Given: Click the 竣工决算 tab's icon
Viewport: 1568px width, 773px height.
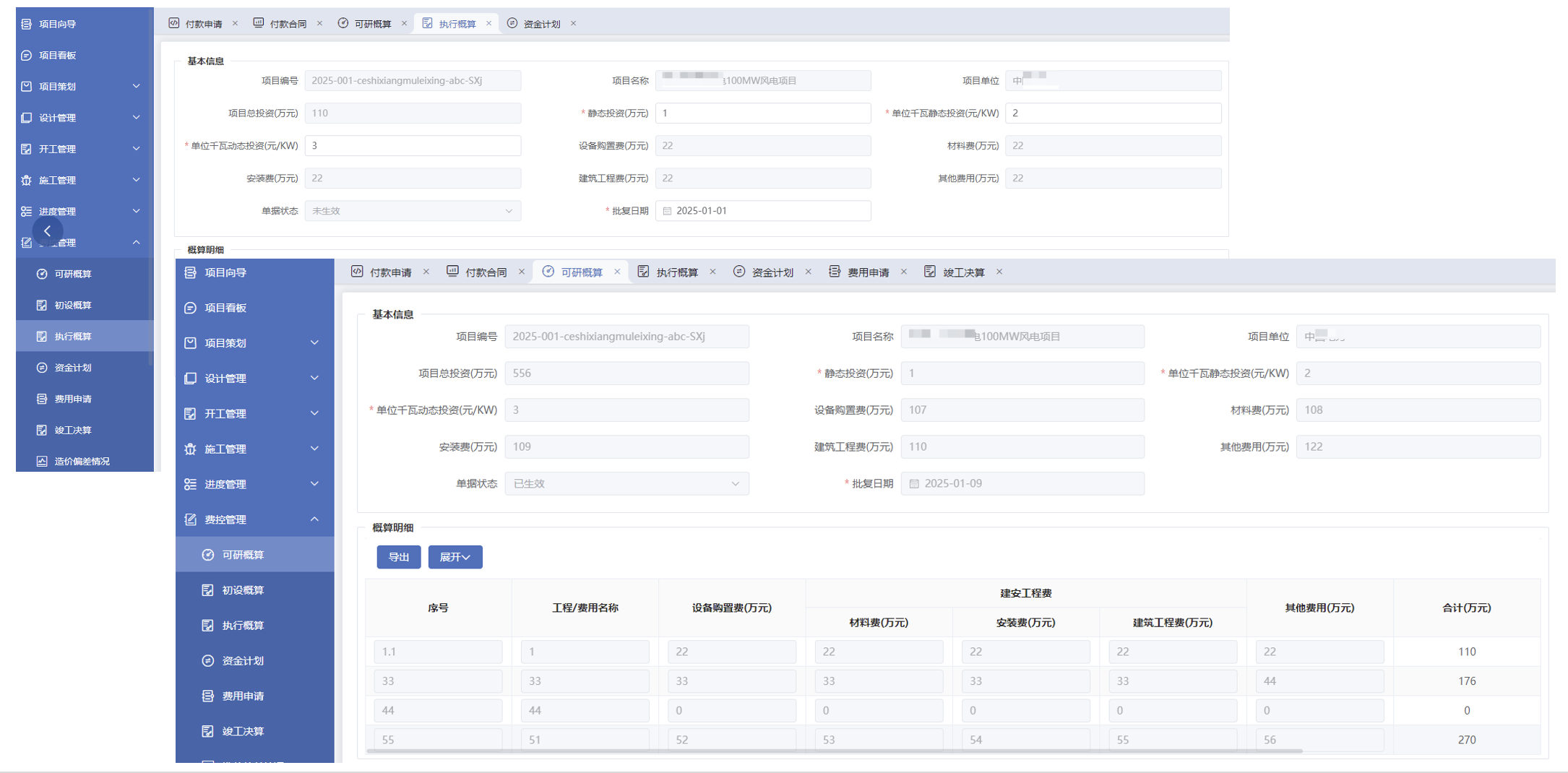Looking at the screenshot, I should [x=930, y=272].
